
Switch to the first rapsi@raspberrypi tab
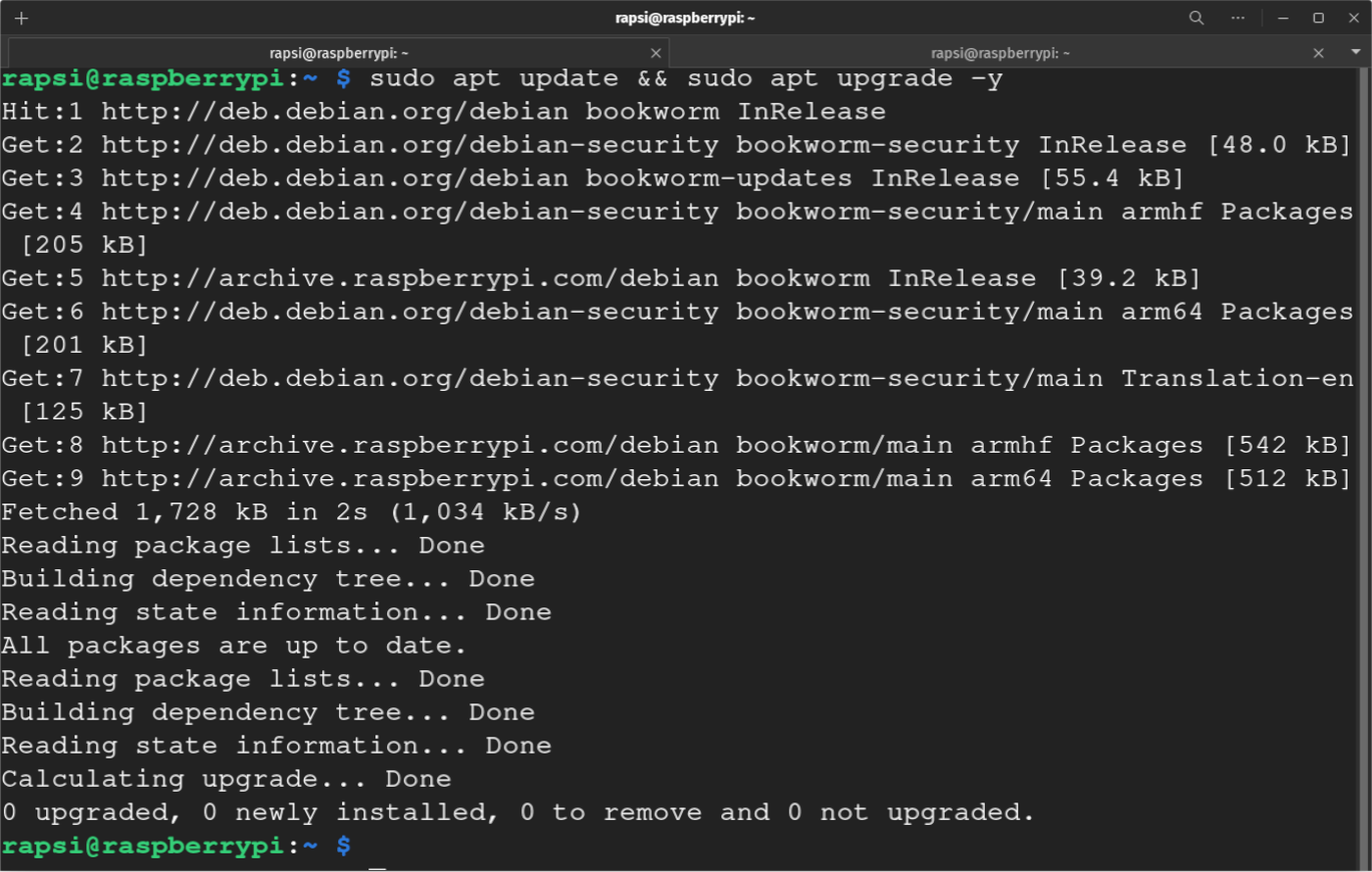pyautogui.click(x=339, y=53)
